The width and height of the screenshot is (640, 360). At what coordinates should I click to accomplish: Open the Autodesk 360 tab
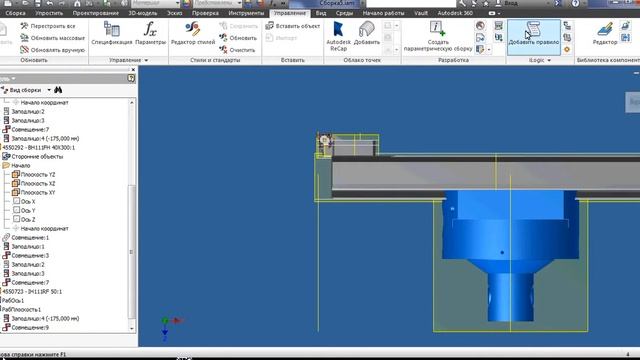pos(455,13)
